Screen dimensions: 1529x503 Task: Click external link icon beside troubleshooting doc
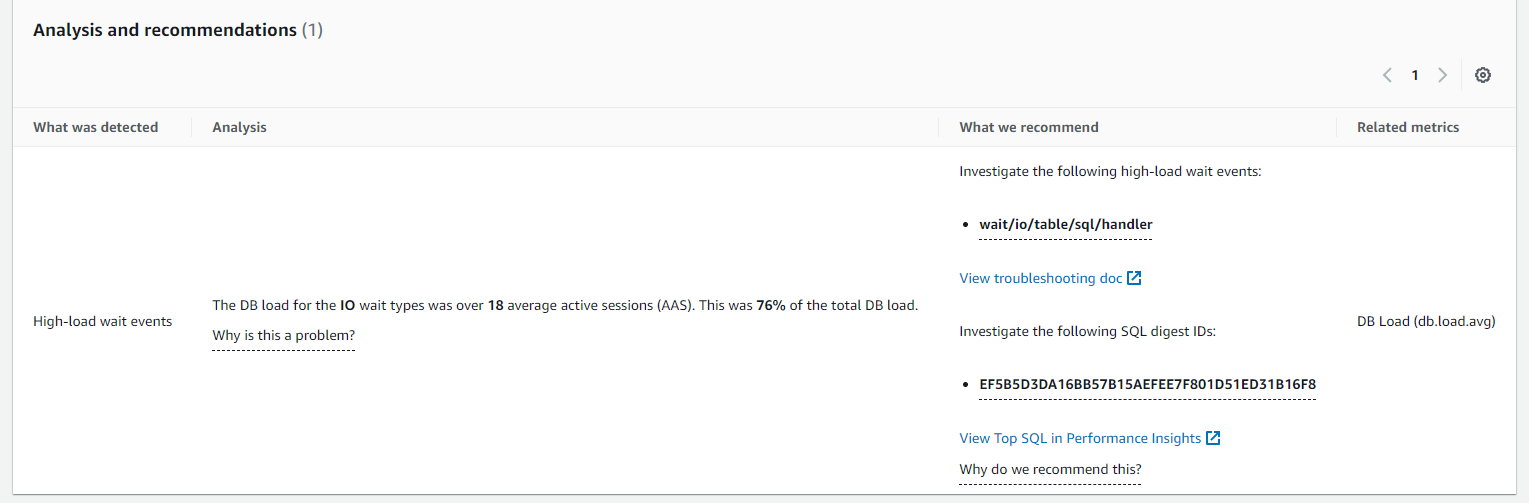pyautogui.click(x=1134, y=278)
